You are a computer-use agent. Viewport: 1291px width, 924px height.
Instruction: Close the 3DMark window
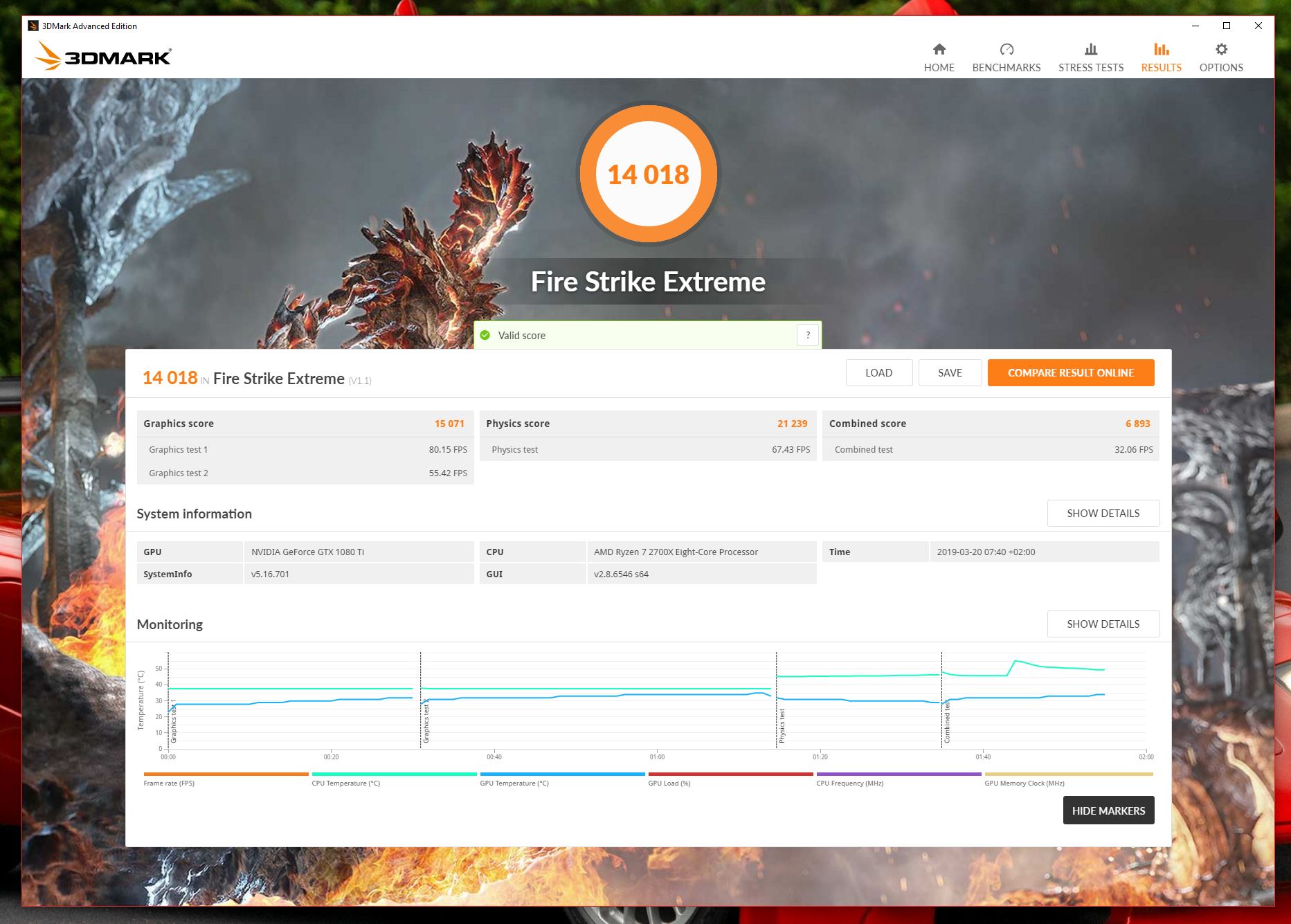coord(1258,26)
